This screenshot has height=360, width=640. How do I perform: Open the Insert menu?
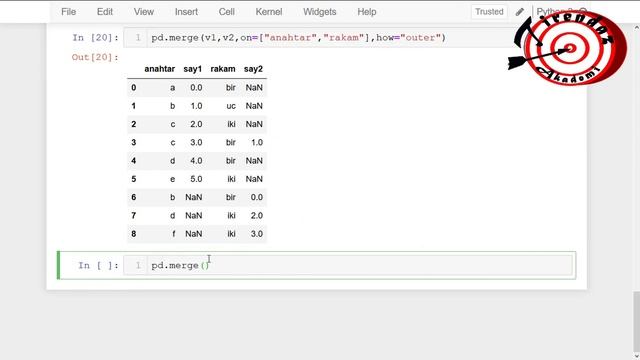click(186, 12)
